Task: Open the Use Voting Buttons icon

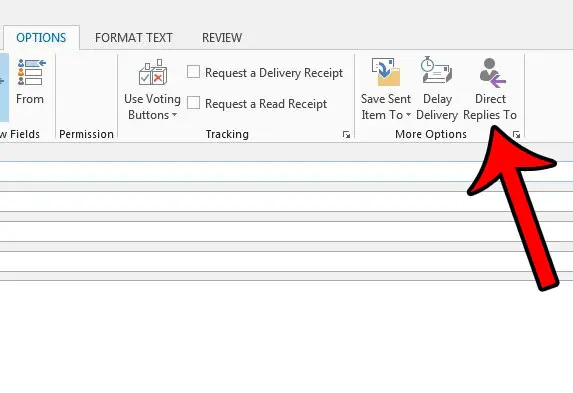Action: pyautogui.click(x=153, y=72)
